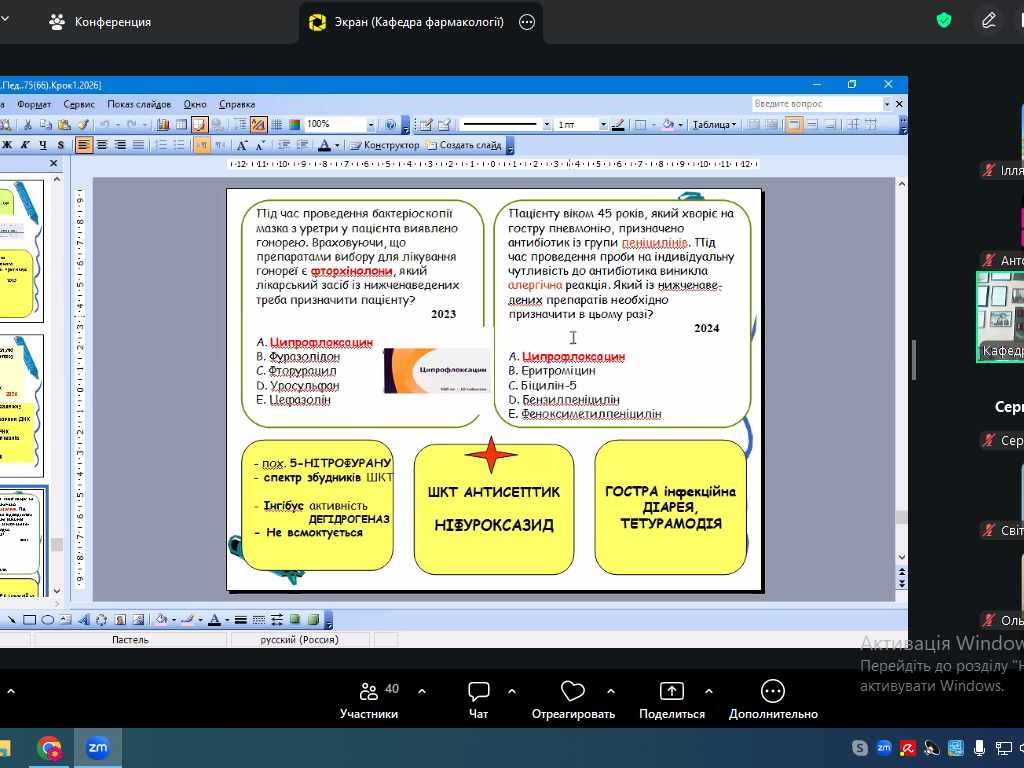Toggle the show formatting icon
The height and width of the screenshot is (768, 1024).
coord(259,125)
